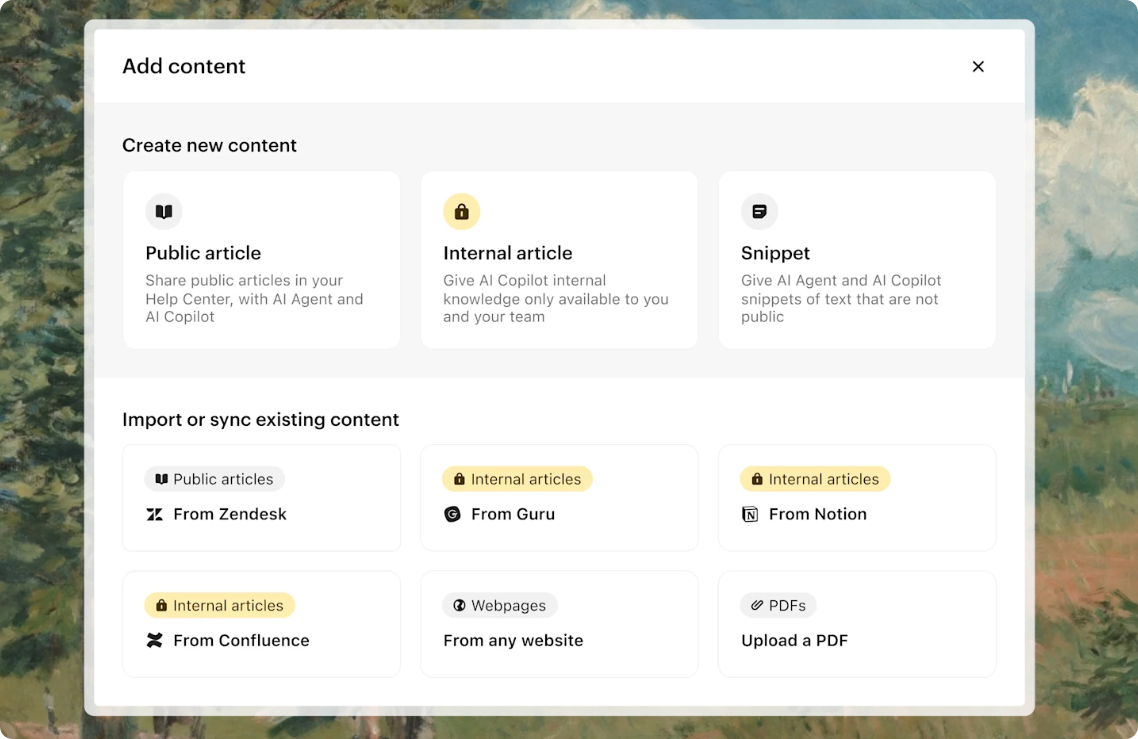Close the Add content dialog
This screenshot has width=1138, height=739.
(978, 66)
